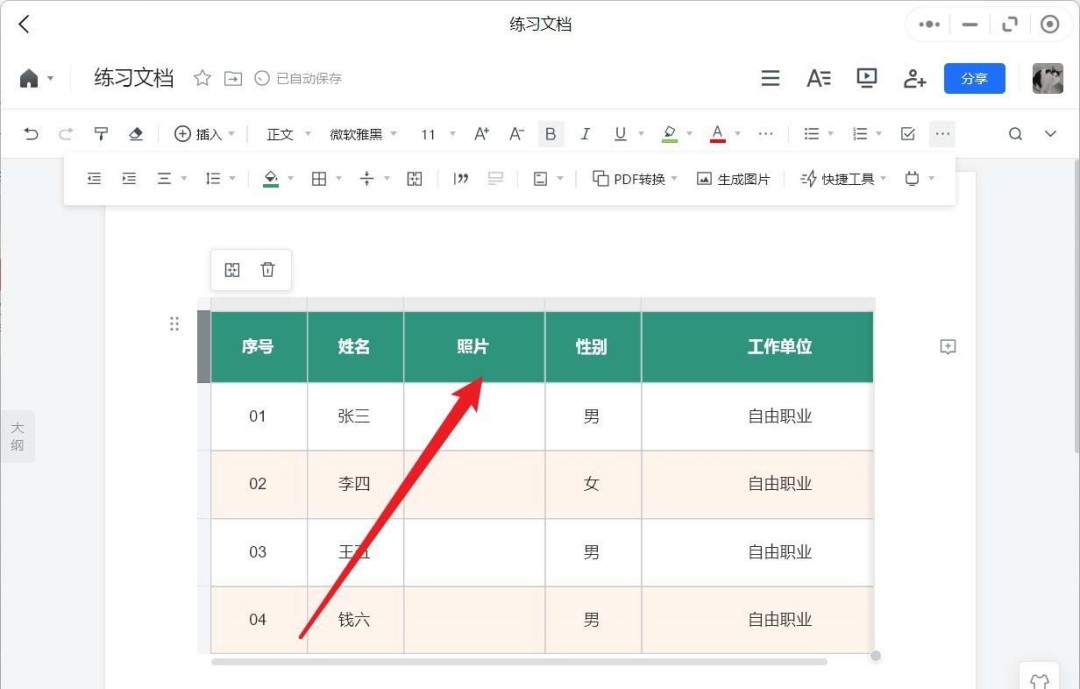Image resolution: width=1080 pixels, height=689 pixels.
Task: Open the font color swatch
Action: click(x=716, y=133)
